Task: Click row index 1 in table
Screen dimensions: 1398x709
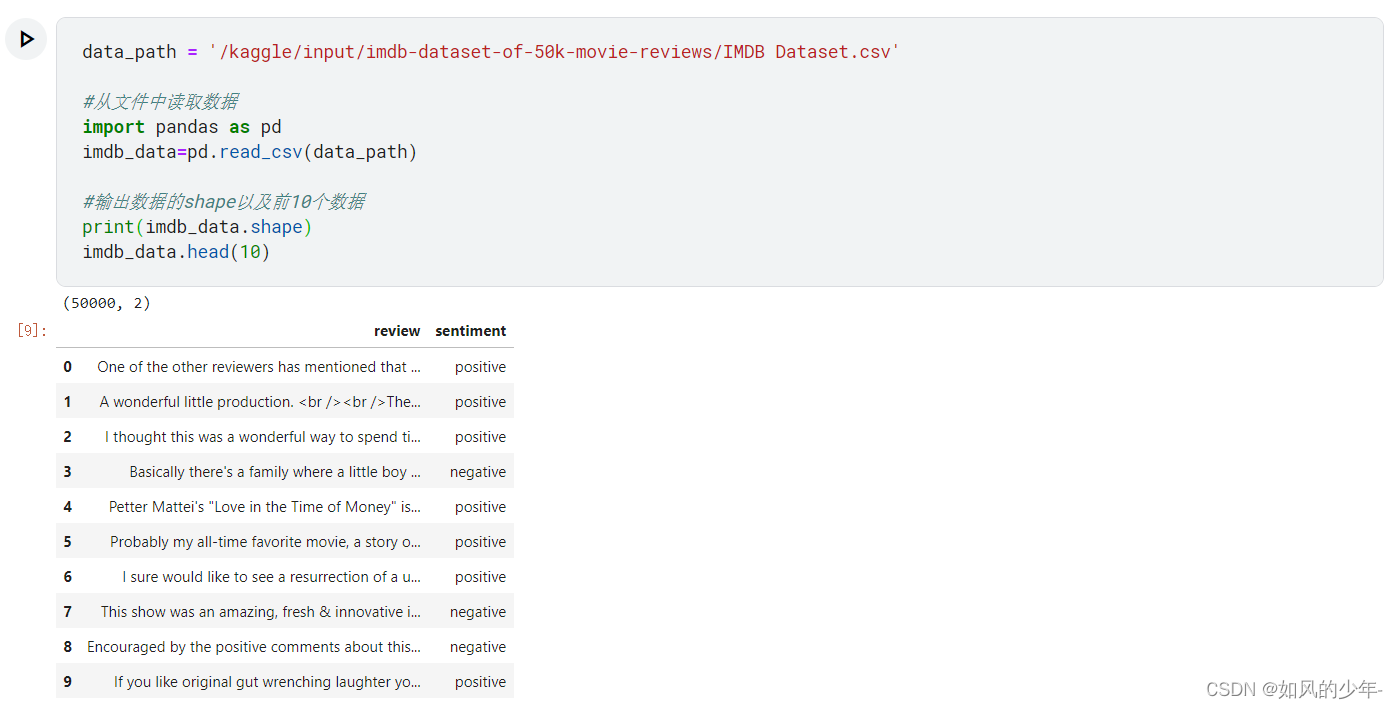Action: (68, 402)
